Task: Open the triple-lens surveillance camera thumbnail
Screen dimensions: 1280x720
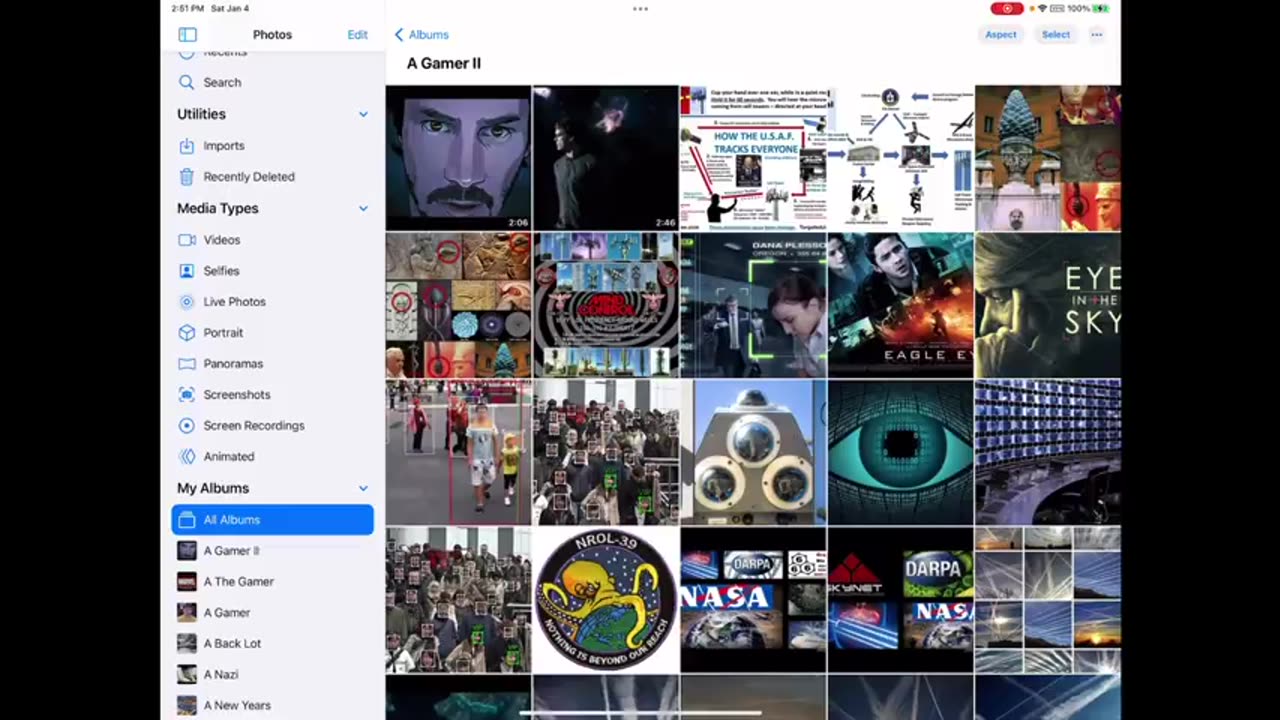Action: click(x=753, y=452)
